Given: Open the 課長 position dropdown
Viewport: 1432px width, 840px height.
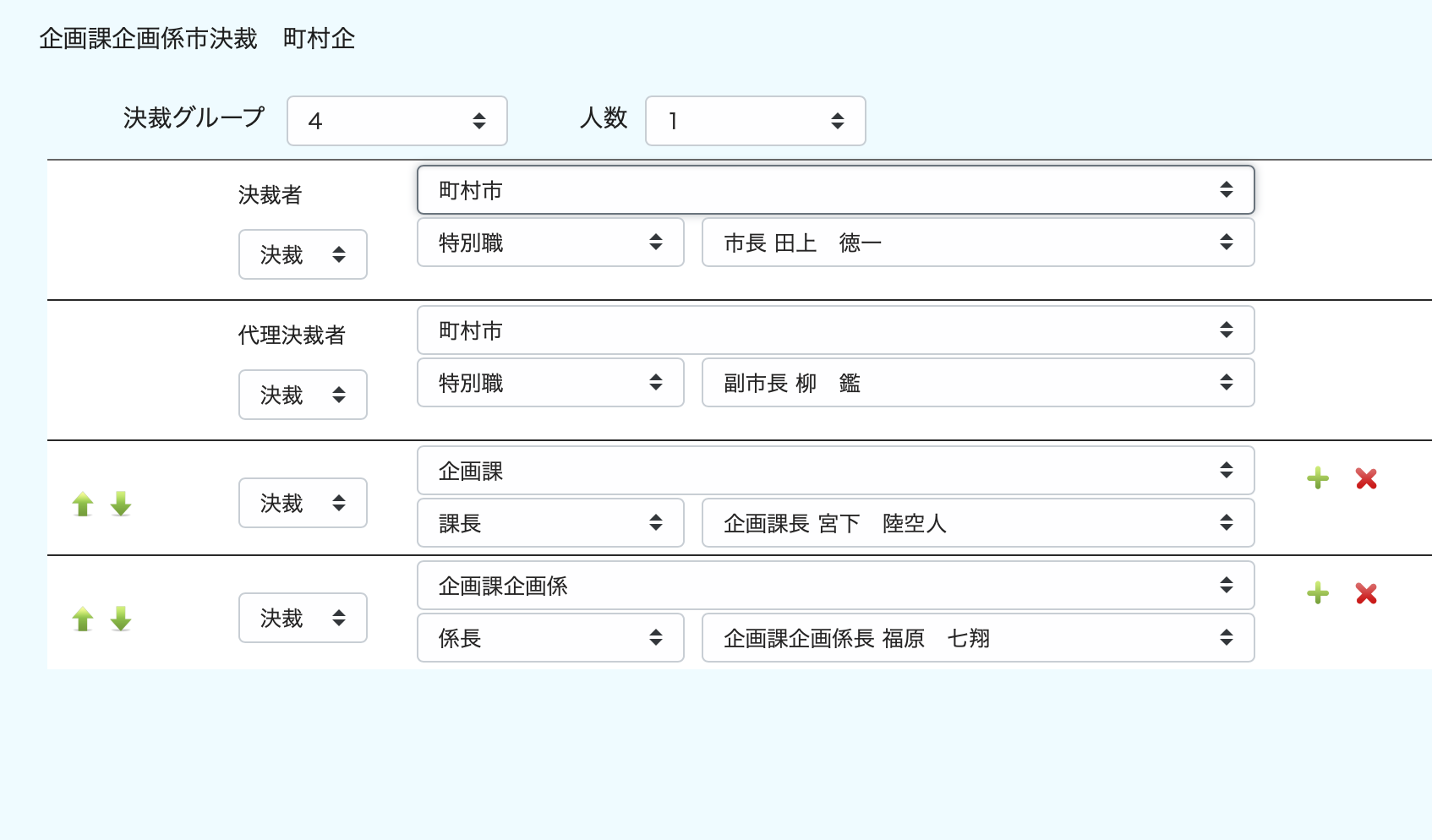Looking at the screenshot, I should click(550, 523).
